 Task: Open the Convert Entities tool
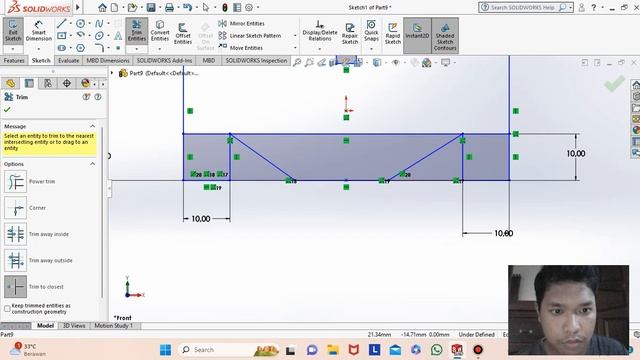point(160,31)
